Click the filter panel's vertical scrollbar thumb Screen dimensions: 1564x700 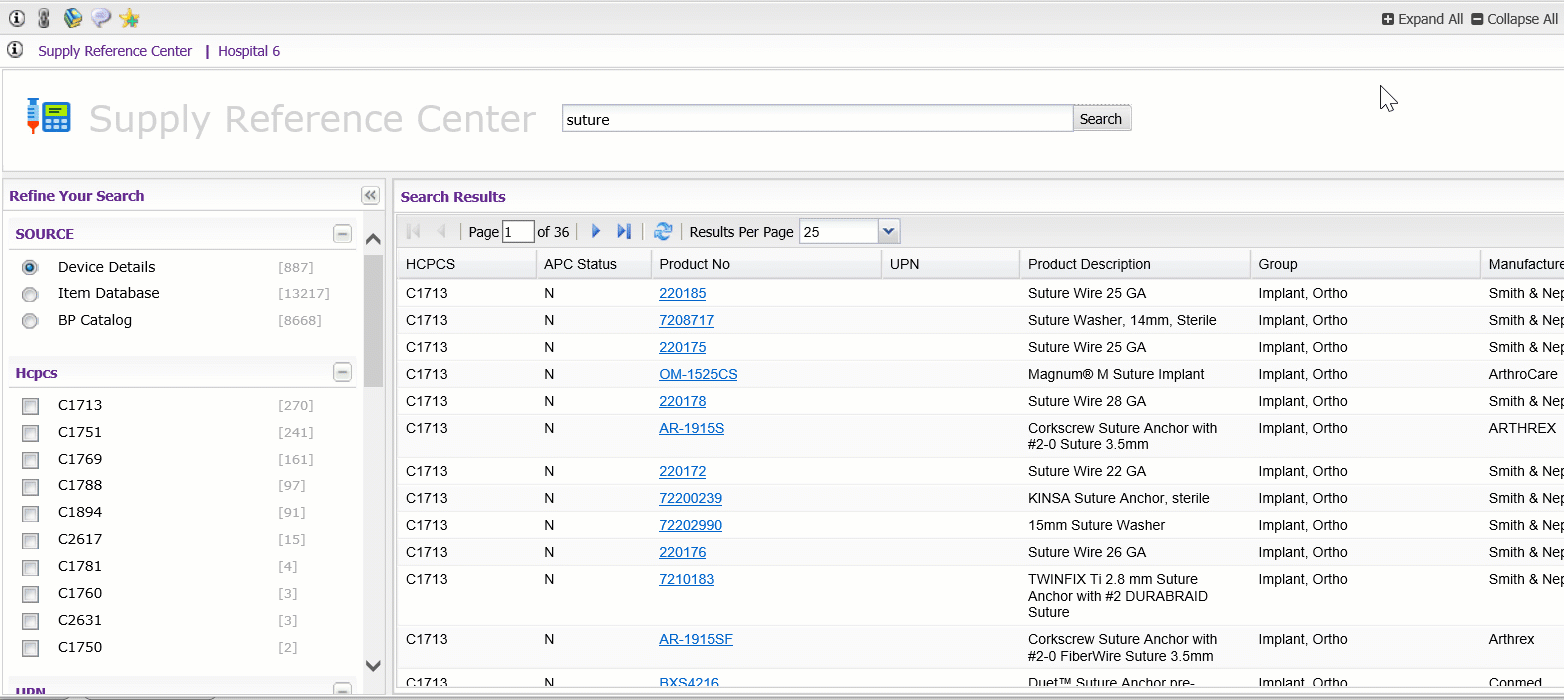[373, 320]
